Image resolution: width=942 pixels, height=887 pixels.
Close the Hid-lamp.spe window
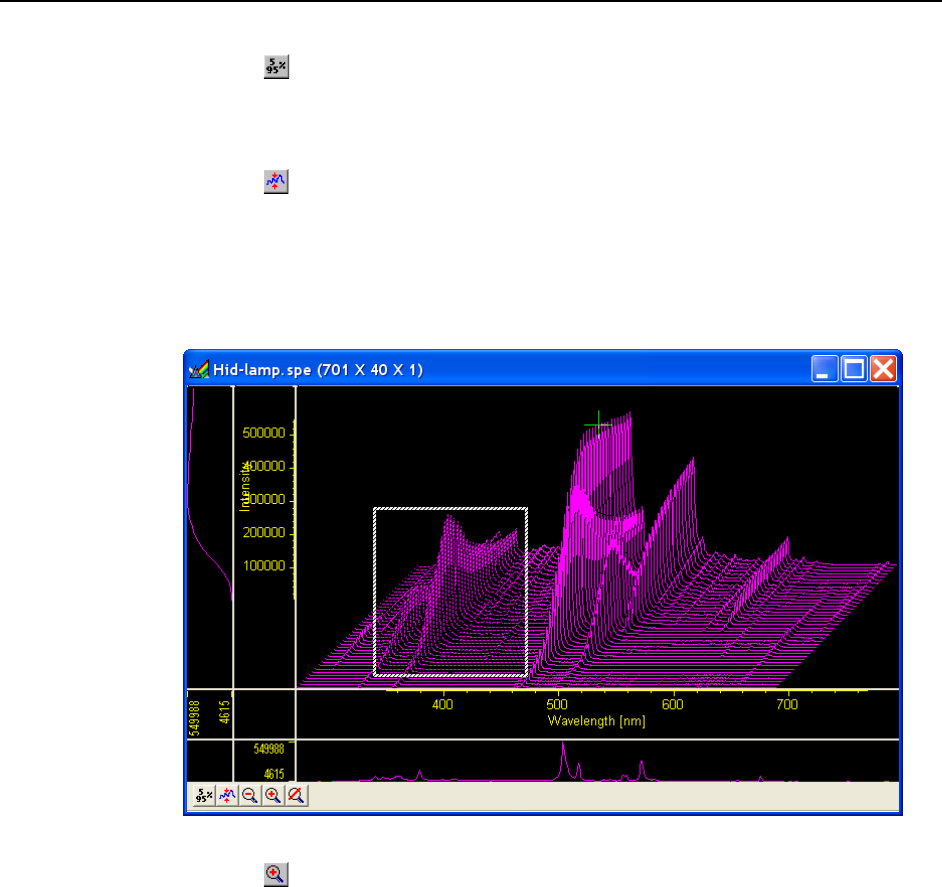883,369
